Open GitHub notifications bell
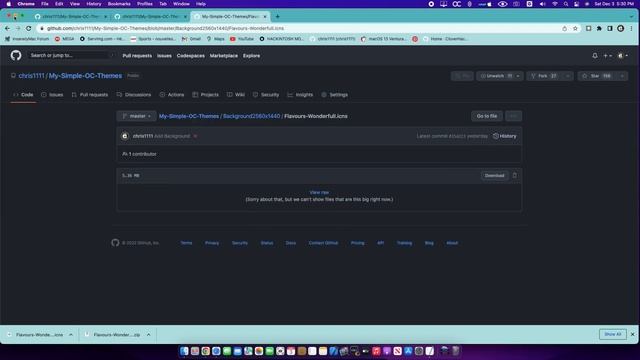This screenshot has height=360, width=640. [595, 56]
